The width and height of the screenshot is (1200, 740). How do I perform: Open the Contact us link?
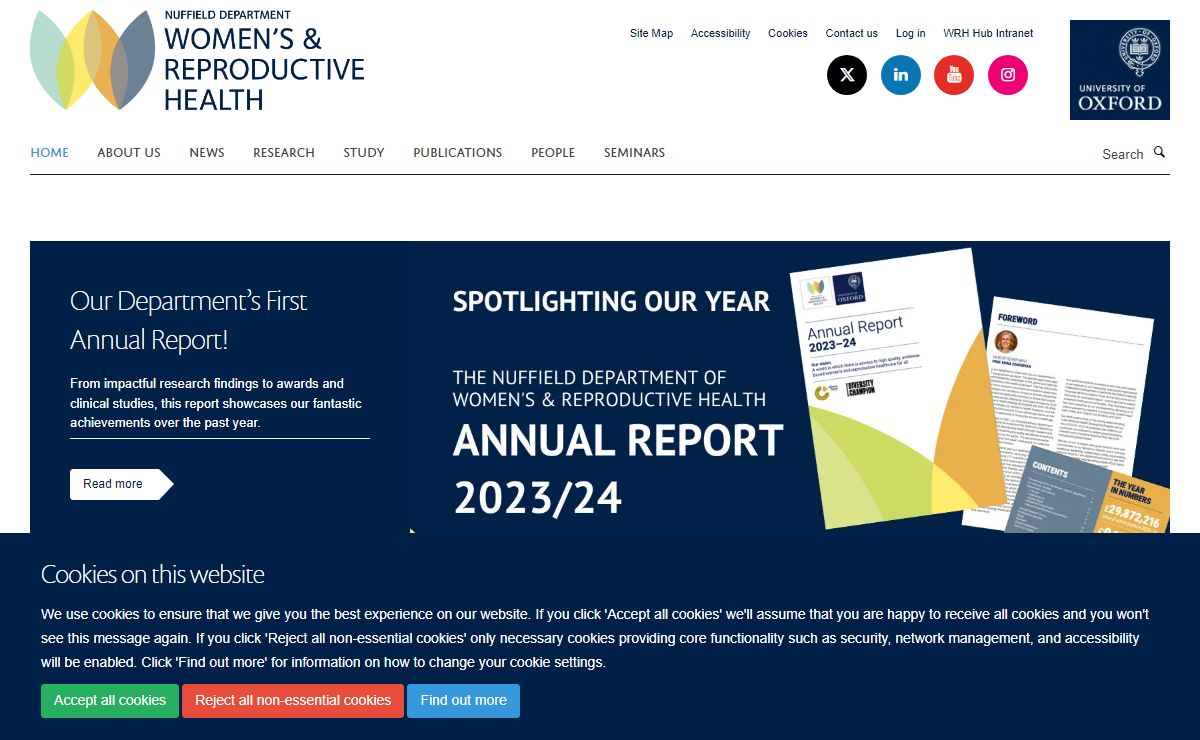pyautogui.click(x=852, y=33)
